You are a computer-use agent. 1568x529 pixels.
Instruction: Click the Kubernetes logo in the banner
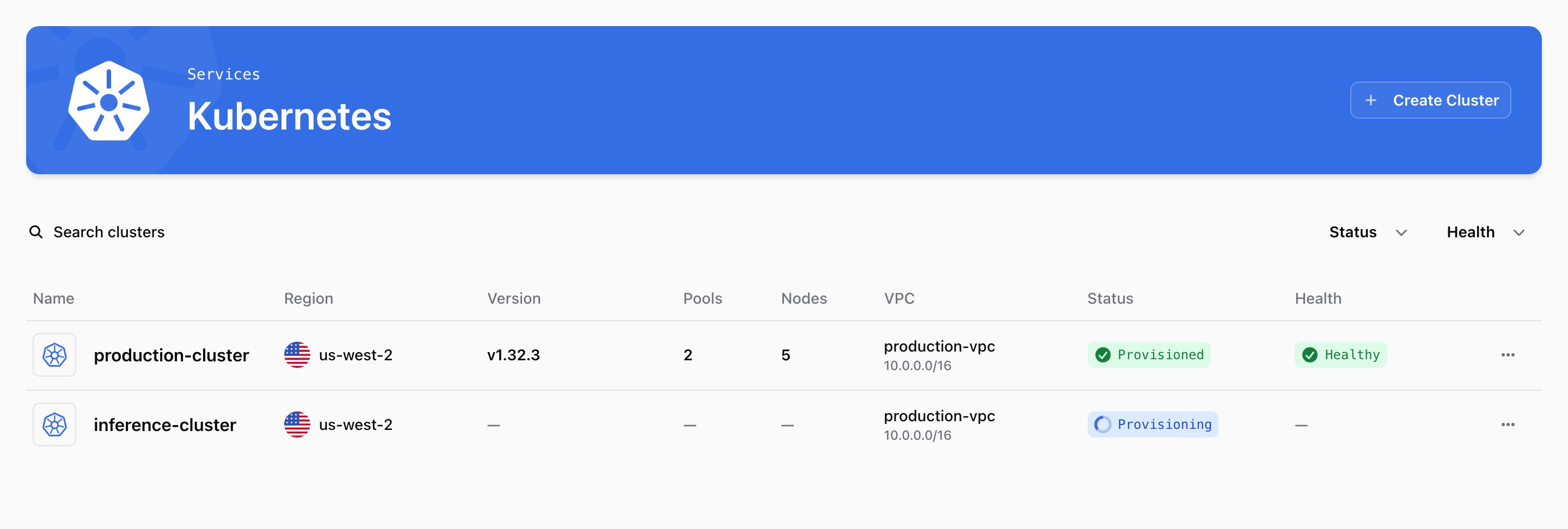point(108,101)
